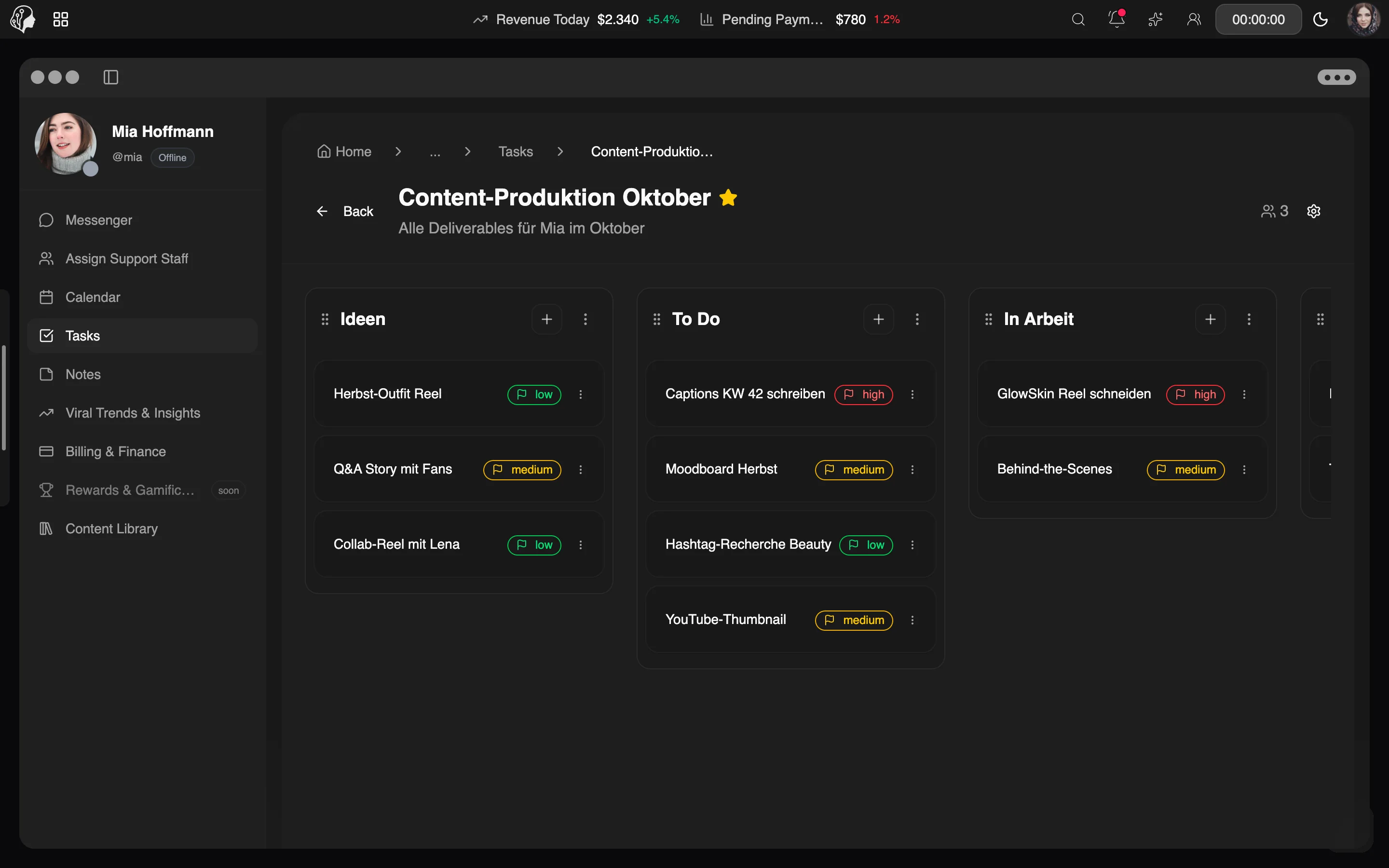1389x868 pixels.
Task: Click the Revenue Today stat
Action: click(576, 19)
